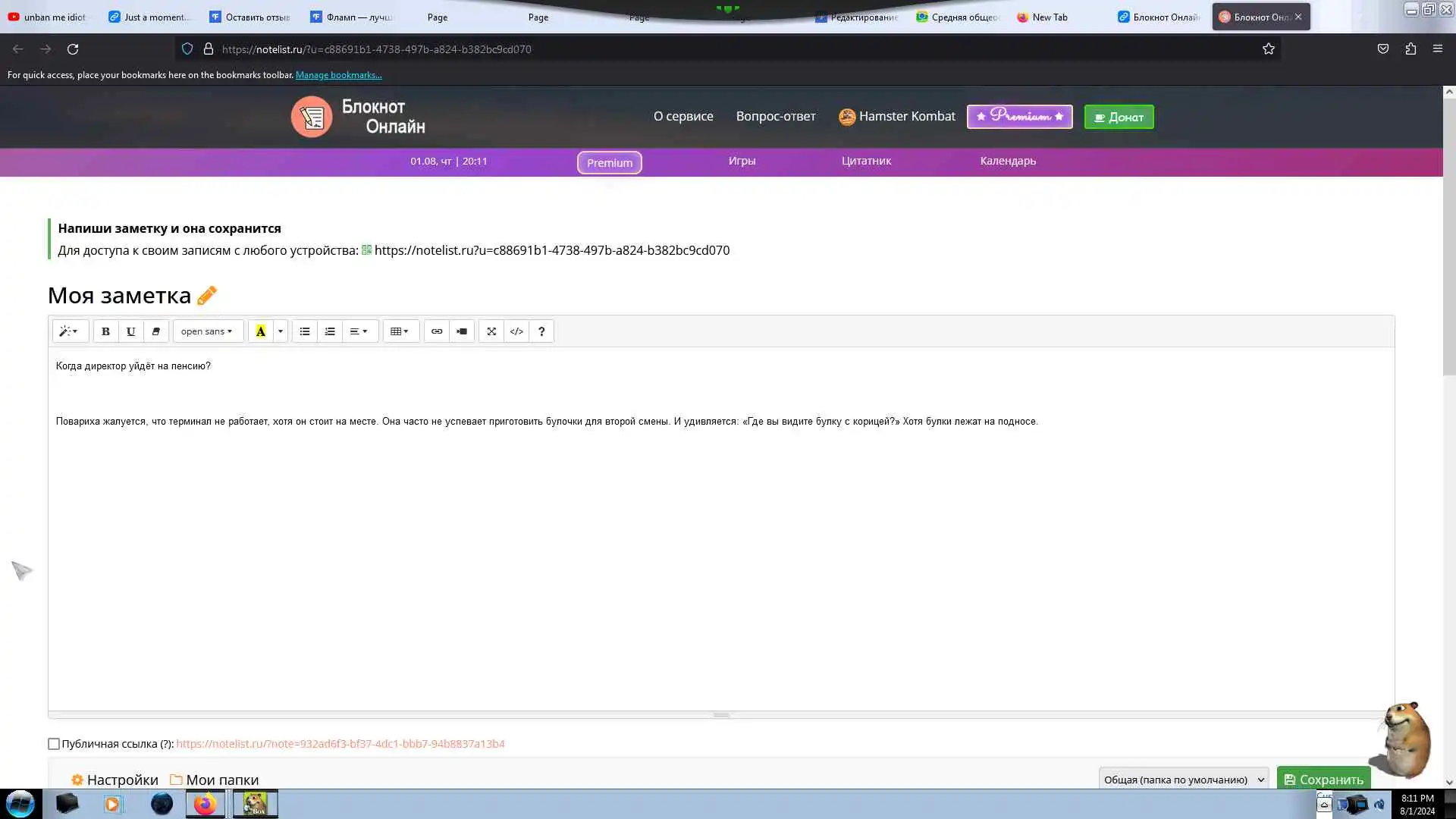Open the code view icon
1456x819 pixels.
pyautogui.click(x=516, y=331)
